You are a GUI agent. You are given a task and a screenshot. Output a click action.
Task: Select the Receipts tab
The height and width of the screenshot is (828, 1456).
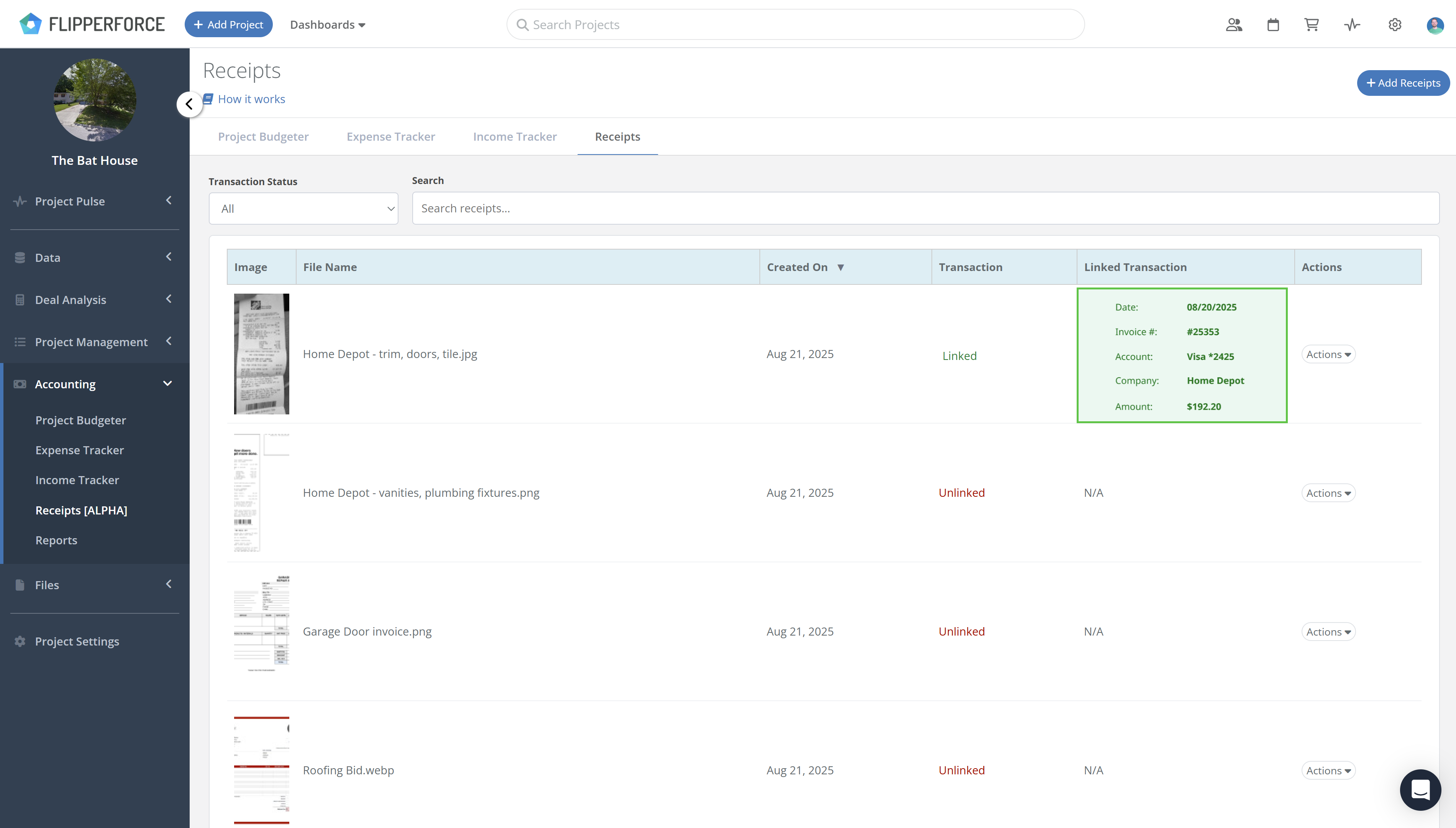pos(617,136)
